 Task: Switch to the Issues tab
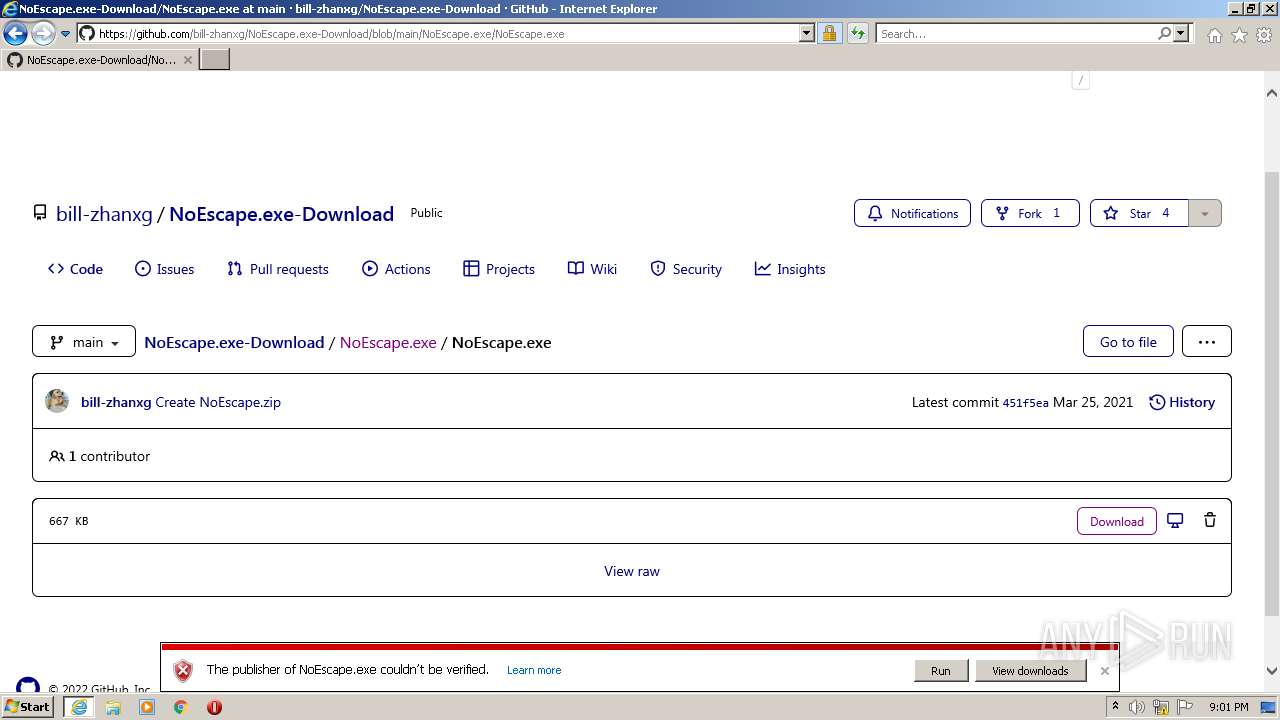tap(164, 269)
